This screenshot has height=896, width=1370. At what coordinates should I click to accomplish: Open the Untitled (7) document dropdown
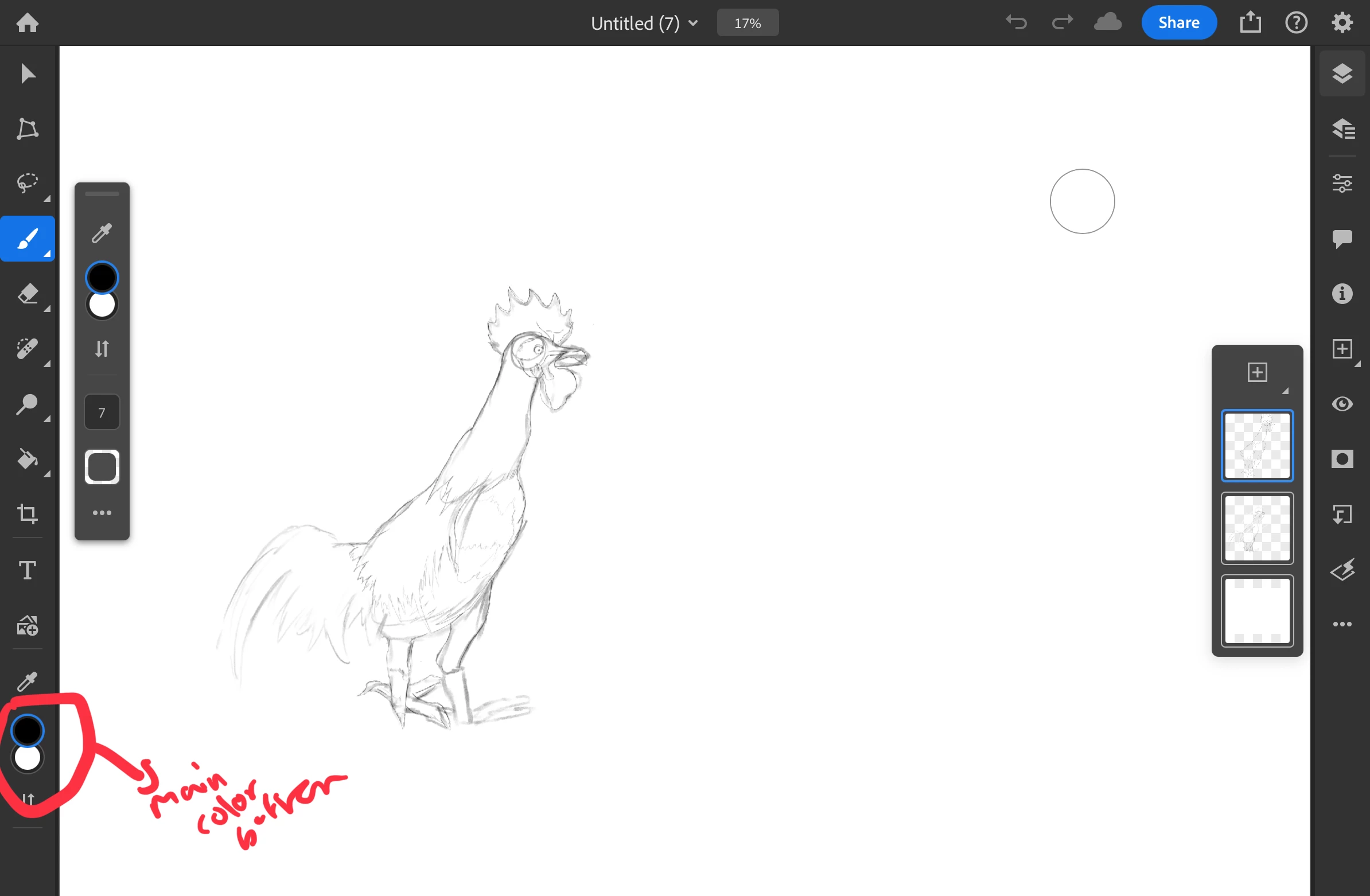644,23
